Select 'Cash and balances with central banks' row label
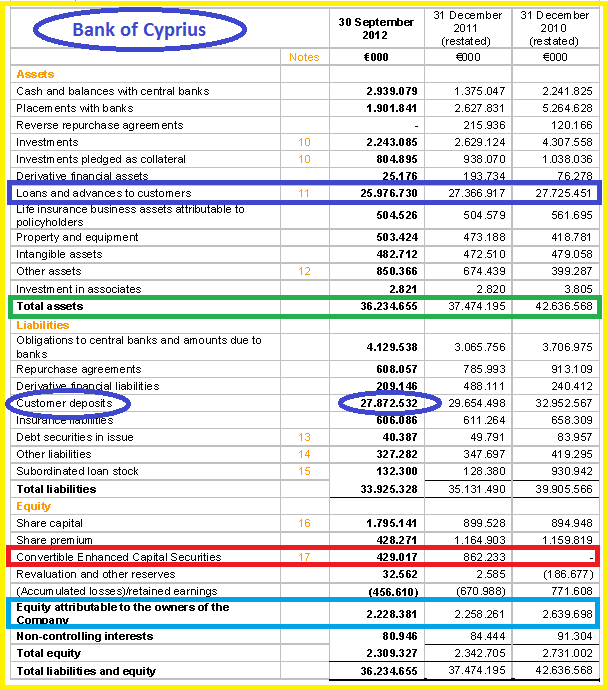This screenshot has width=608, height=690. (113, 91)
